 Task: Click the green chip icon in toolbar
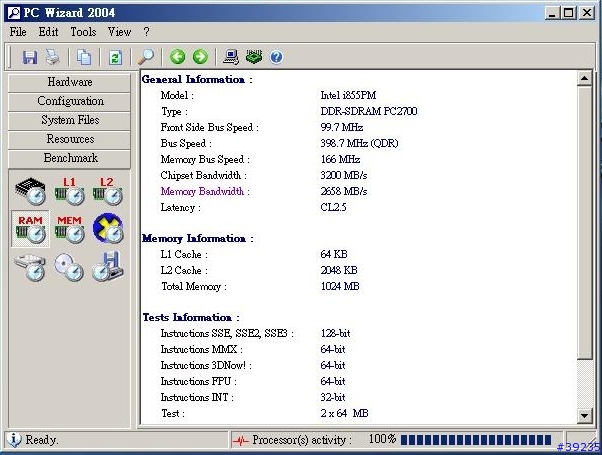(x=254, y=57)
